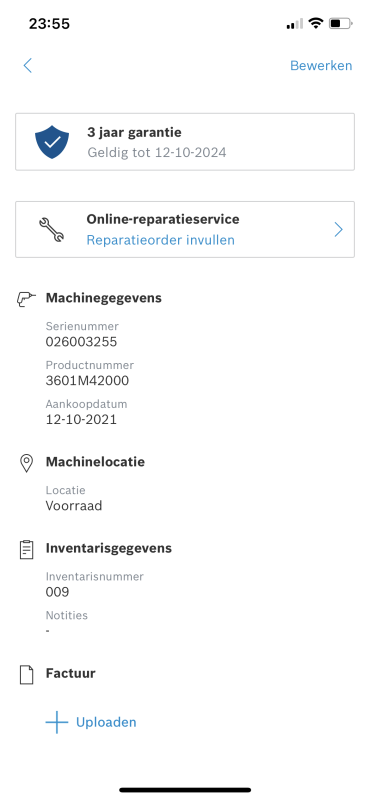
Task: Tap the Machinelocatie section heading
Action: (x=95, y=462)
